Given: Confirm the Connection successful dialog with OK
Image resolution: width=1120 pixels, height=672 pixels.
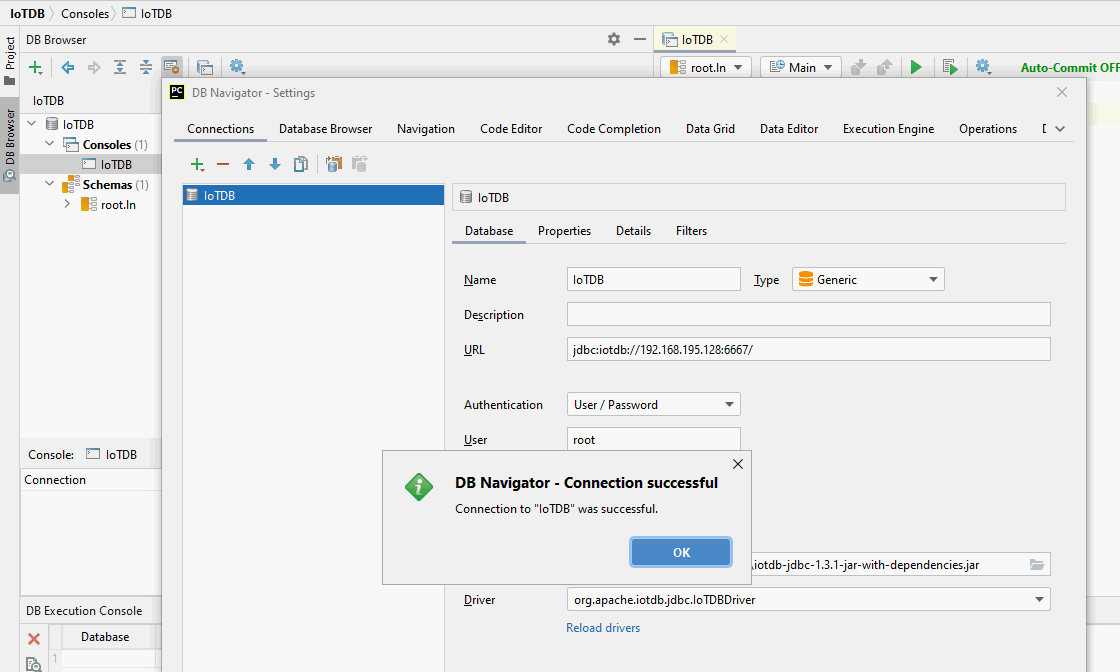Looking at the screenshot, I should pos(681,552).
